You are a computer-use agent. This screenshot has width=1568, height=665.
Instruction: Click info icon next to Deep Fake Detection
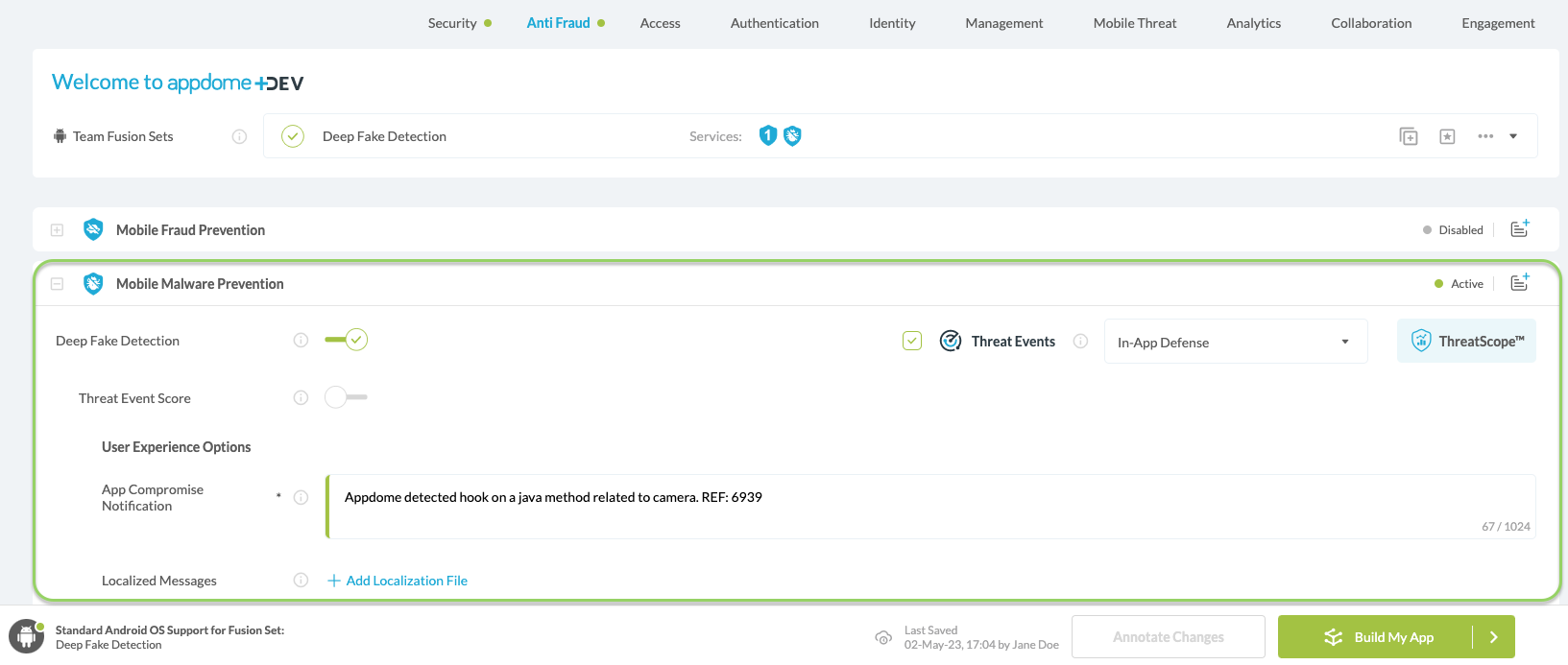tap(301, 341)
